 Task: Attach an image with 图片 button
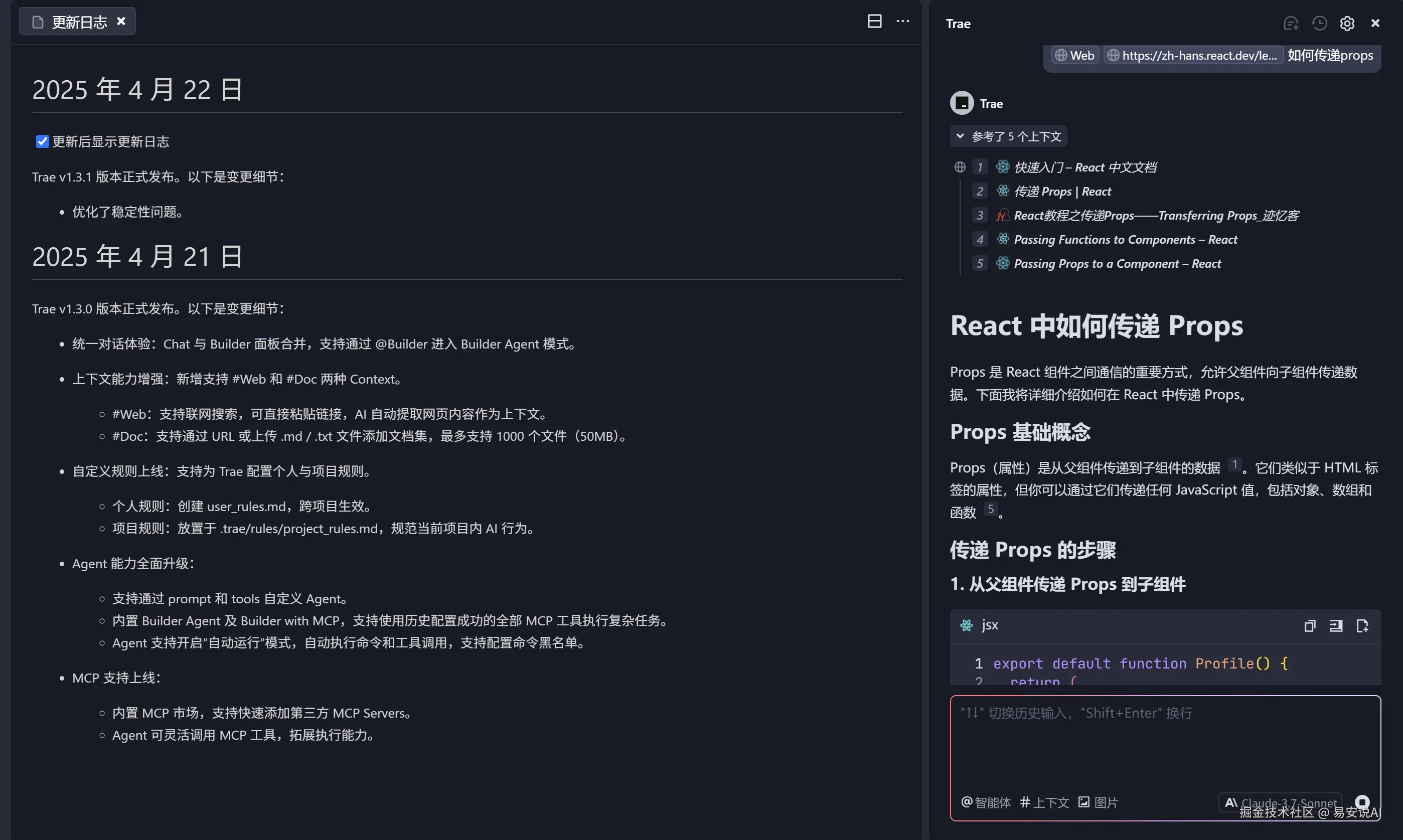[1099, 802]
